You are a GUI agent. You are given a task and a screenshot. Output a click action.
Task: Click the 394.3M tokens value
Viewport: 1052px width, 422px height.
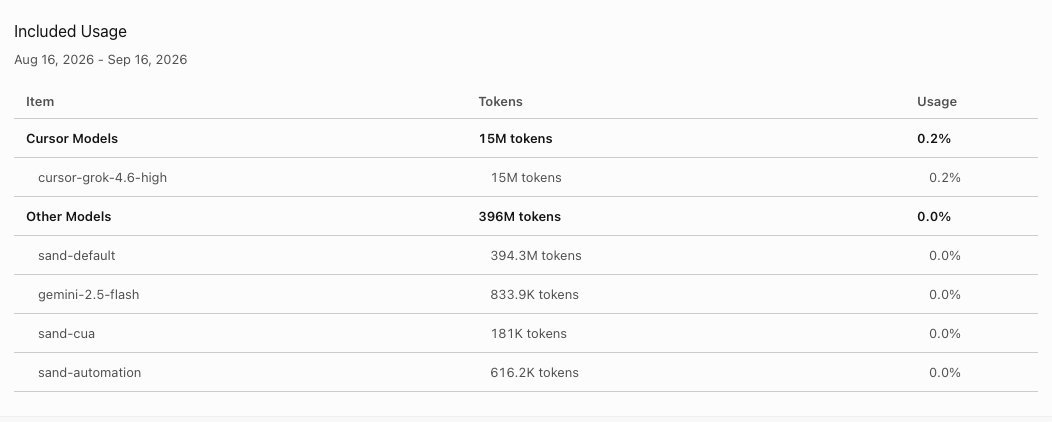click(535, 256)
